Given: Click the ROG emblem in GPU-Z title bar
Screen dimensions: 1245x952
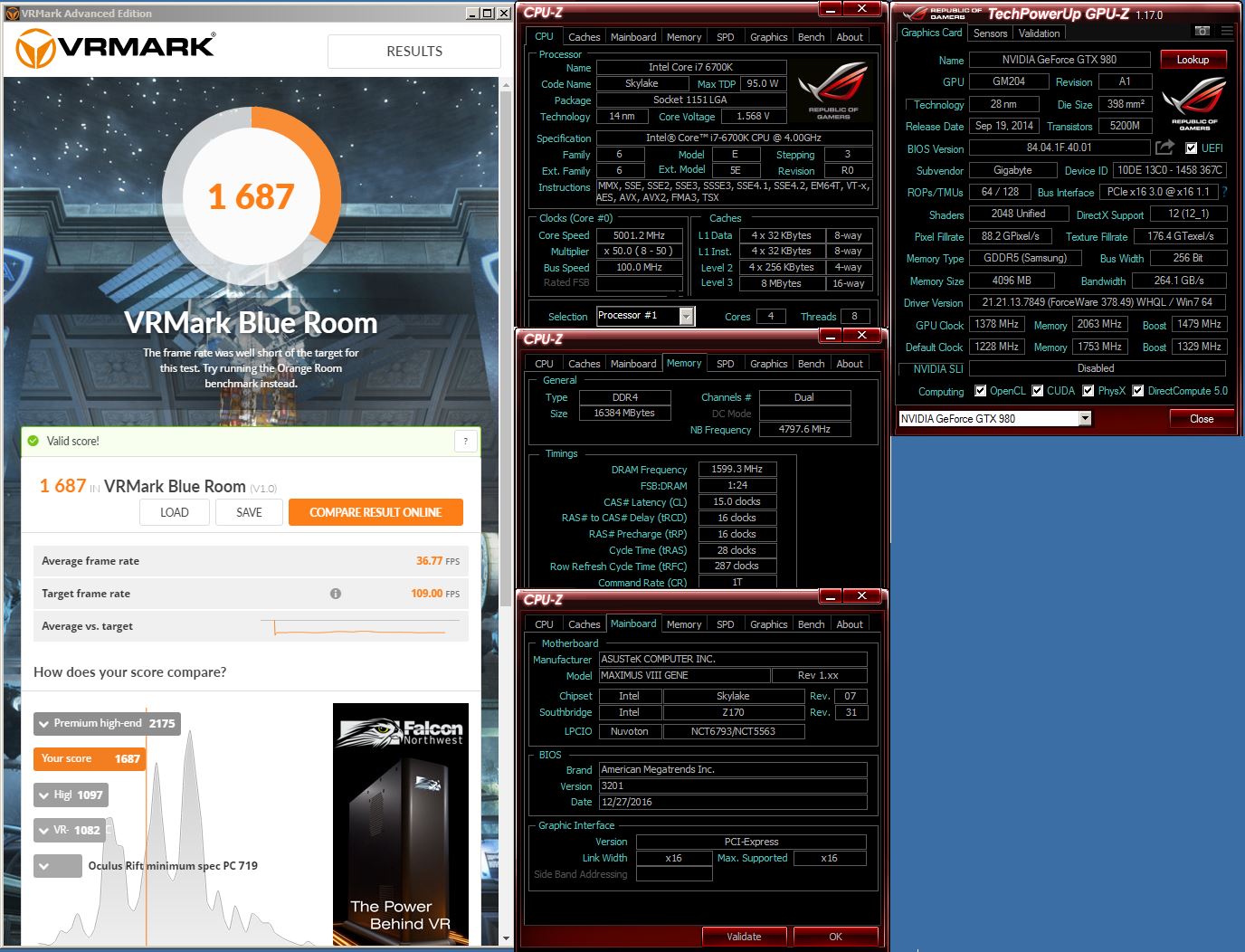Looking at the screenshot, I should [916, 14].
